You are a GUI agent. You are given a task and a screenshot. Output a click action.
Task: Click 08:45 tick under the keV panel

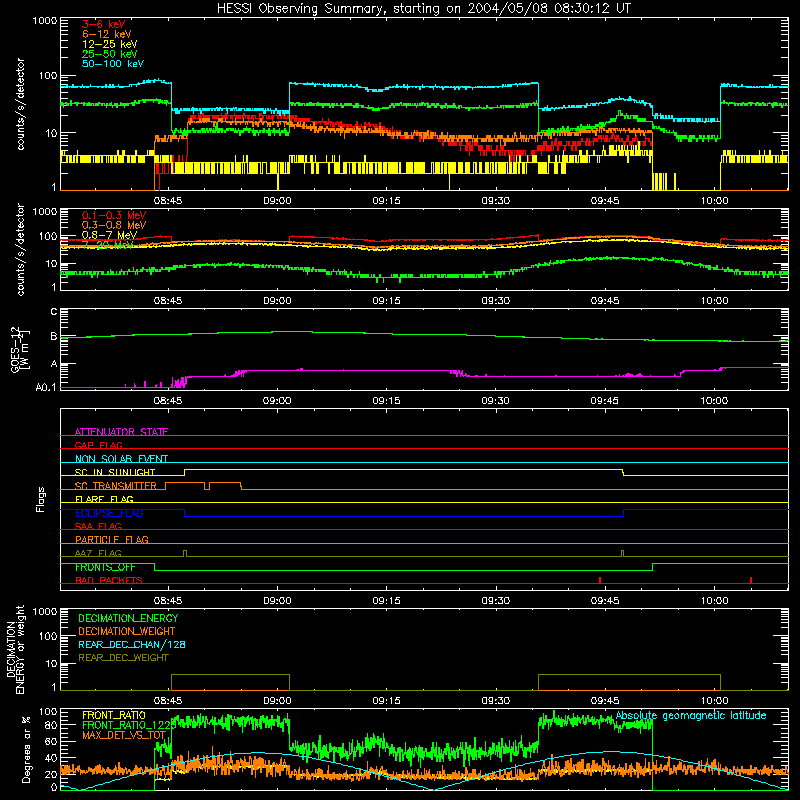[168, 201]
